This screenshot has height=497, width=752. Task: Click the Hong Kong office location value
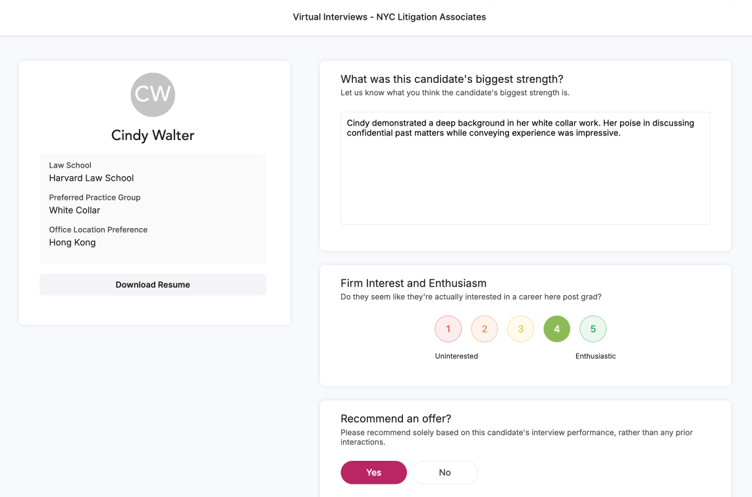click(72, 243)
